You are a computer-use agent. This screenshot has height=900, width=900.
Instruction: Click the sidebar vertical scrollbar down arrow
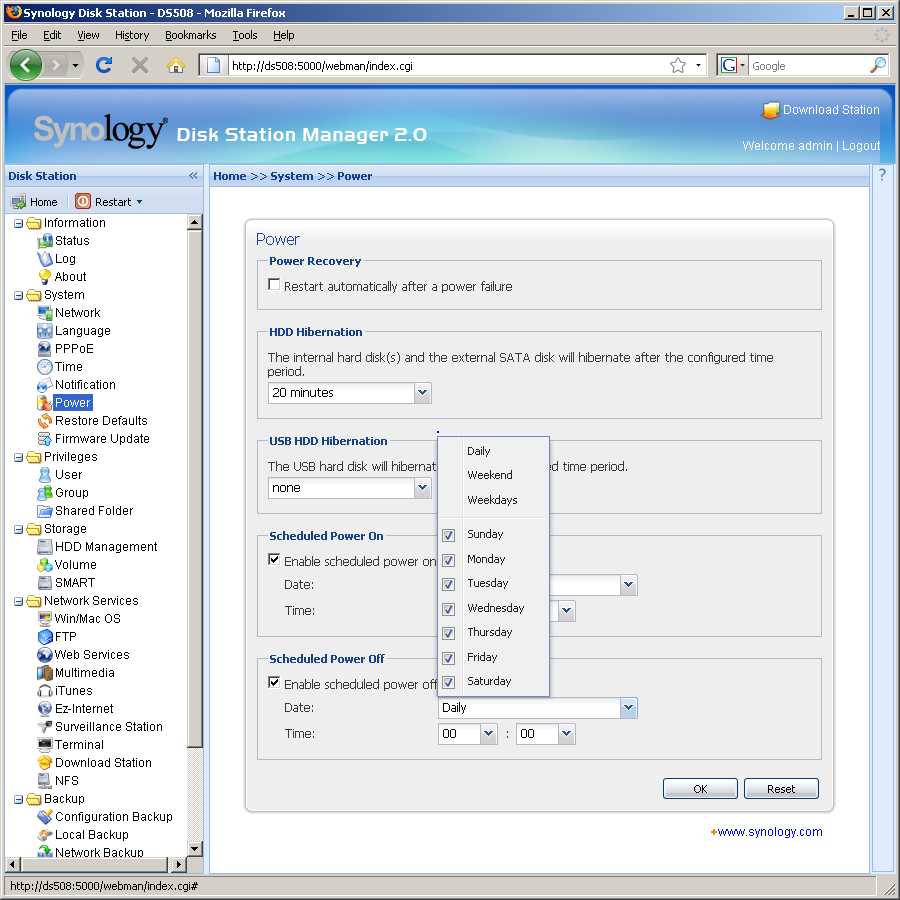(x=195, y=848)
